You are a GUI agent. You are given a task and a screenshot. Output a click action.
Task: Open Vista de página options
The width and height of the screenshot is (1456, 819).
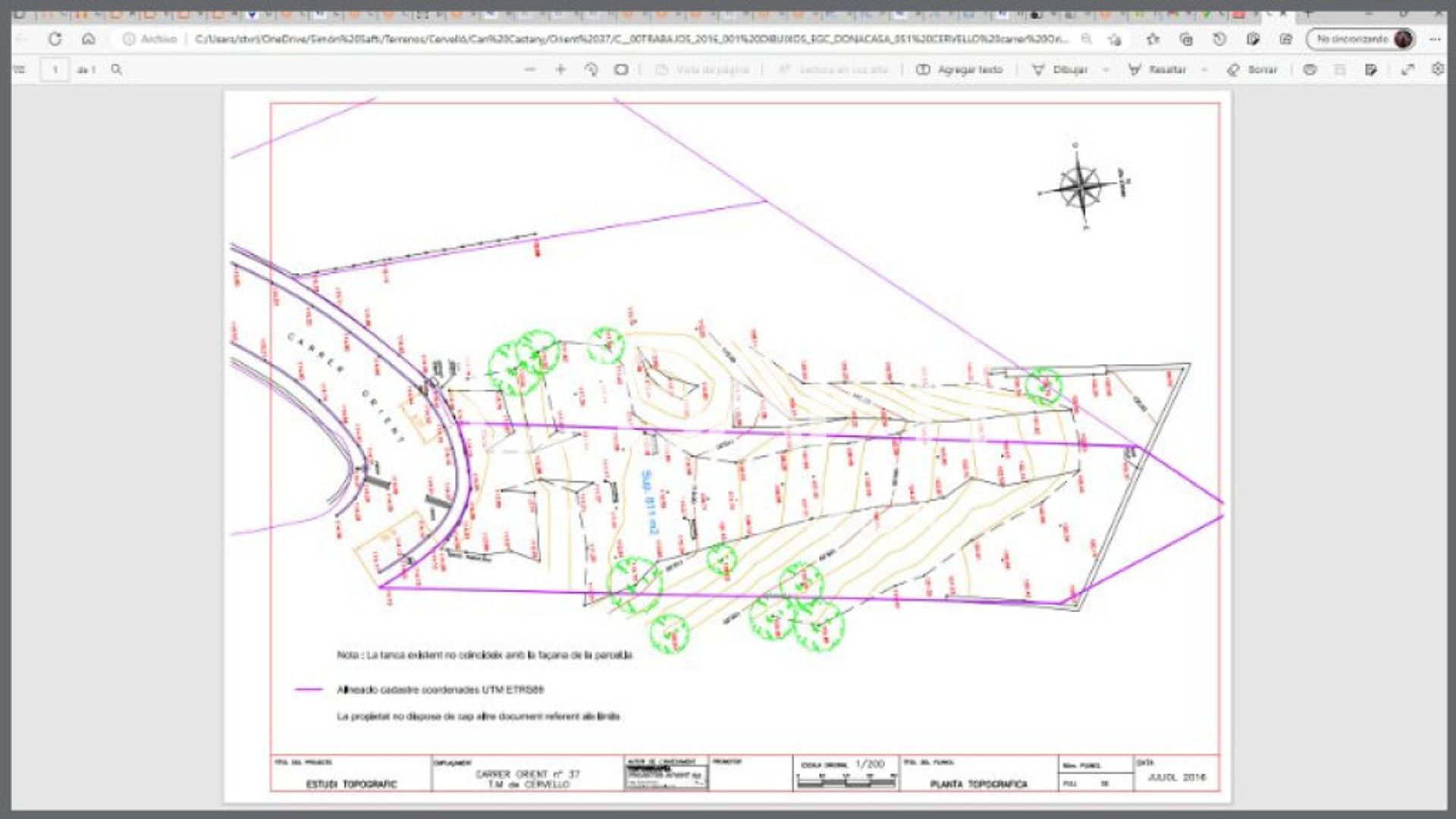tap(702, 69)
